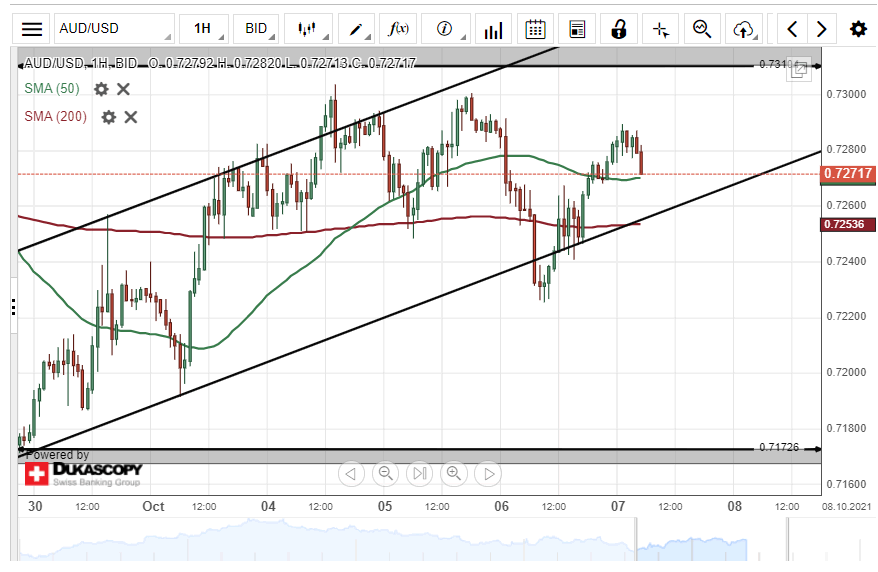Expand the AUD/USD instrument dropdown
Viewport: 878px width, 572px height.
click(112, 29)
